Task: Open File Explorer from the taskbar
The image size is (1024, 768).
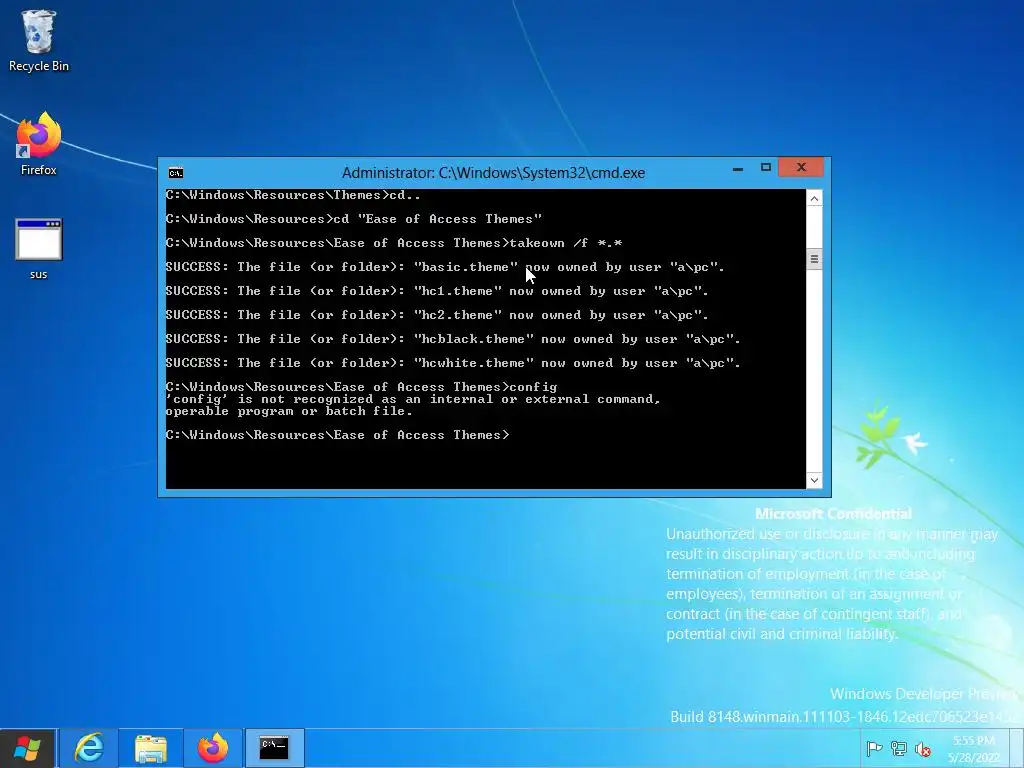Action: [x=151, y=748]
